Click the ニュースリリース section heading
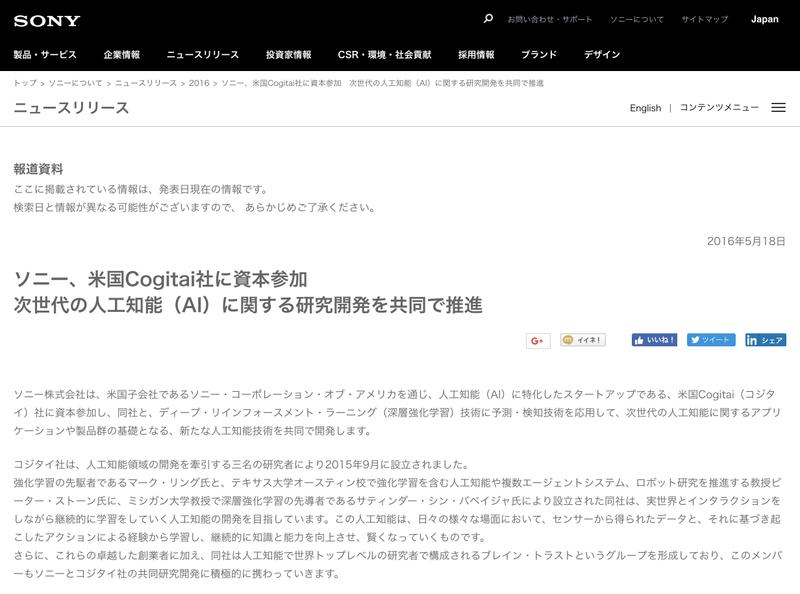This screenshot has height=594, width=800. 71,108
